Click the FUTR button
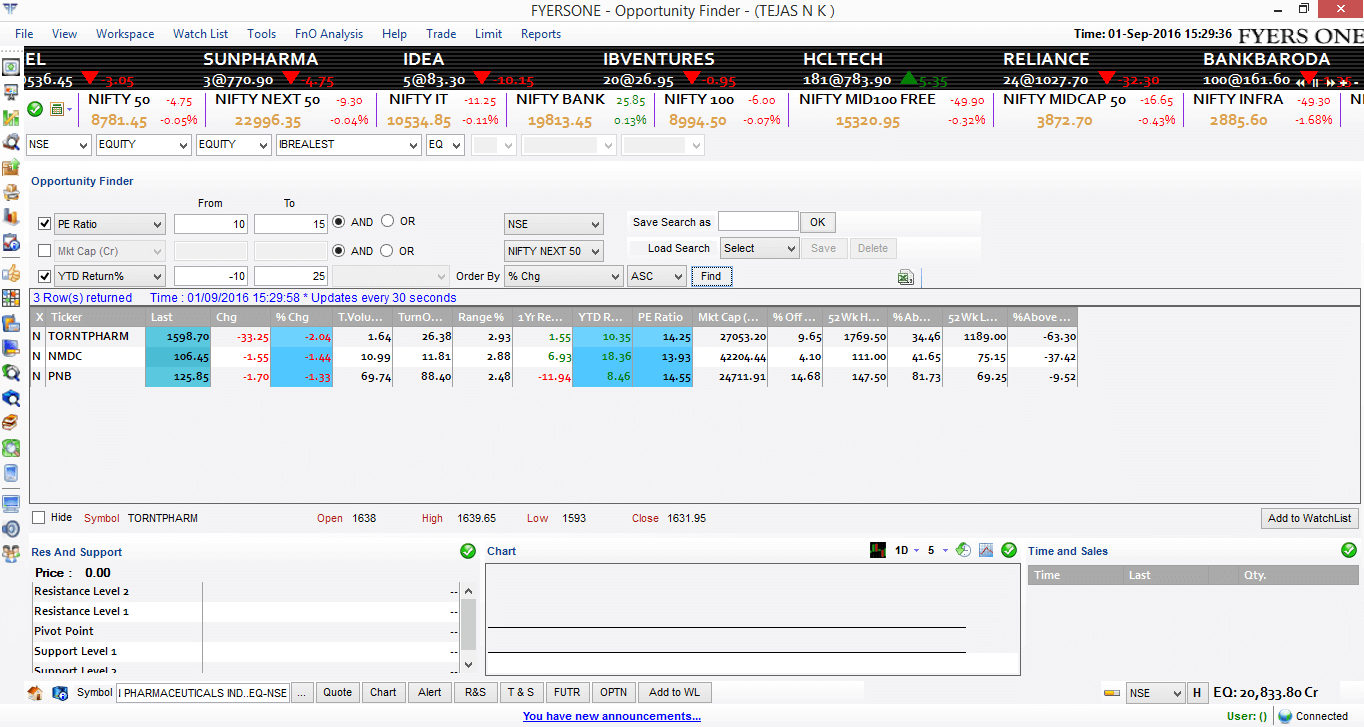Viewport: 1364px width, 727px height. coord(567,692)
